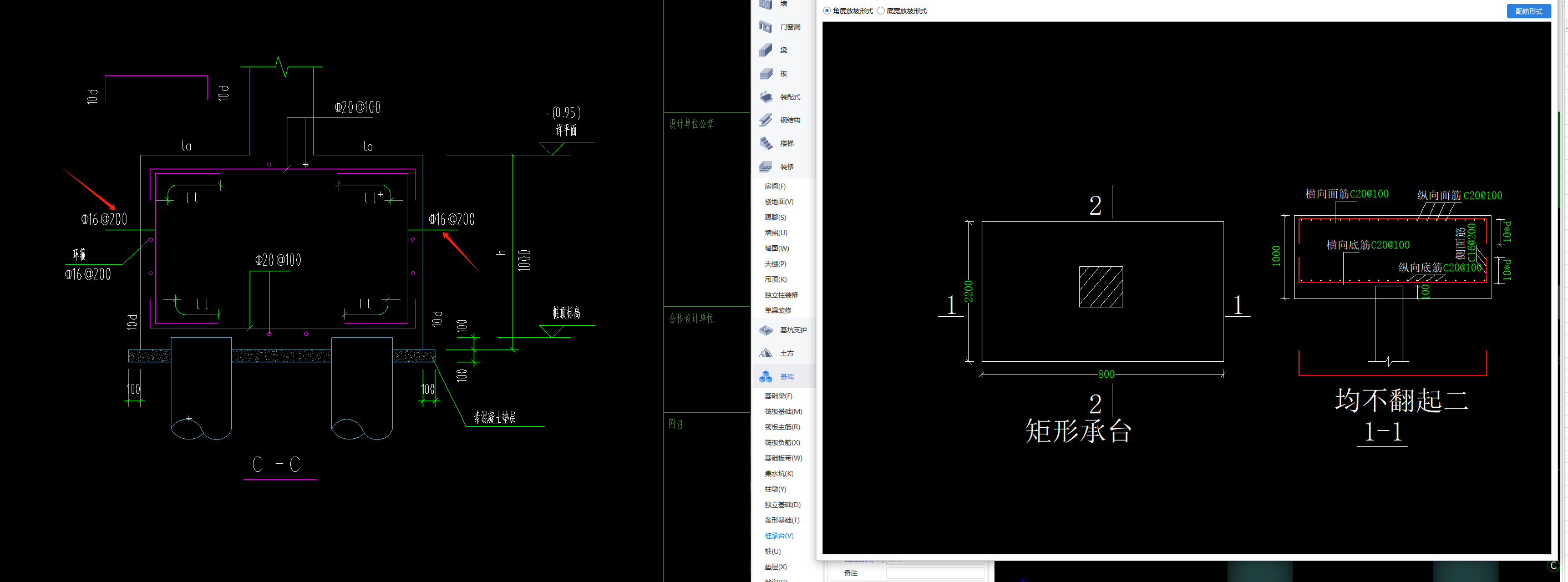The image size is (1568, 582).
Task: Select 基础梁(F) in the foundation list
Action: pyautogui.click(x=778, y=396)
